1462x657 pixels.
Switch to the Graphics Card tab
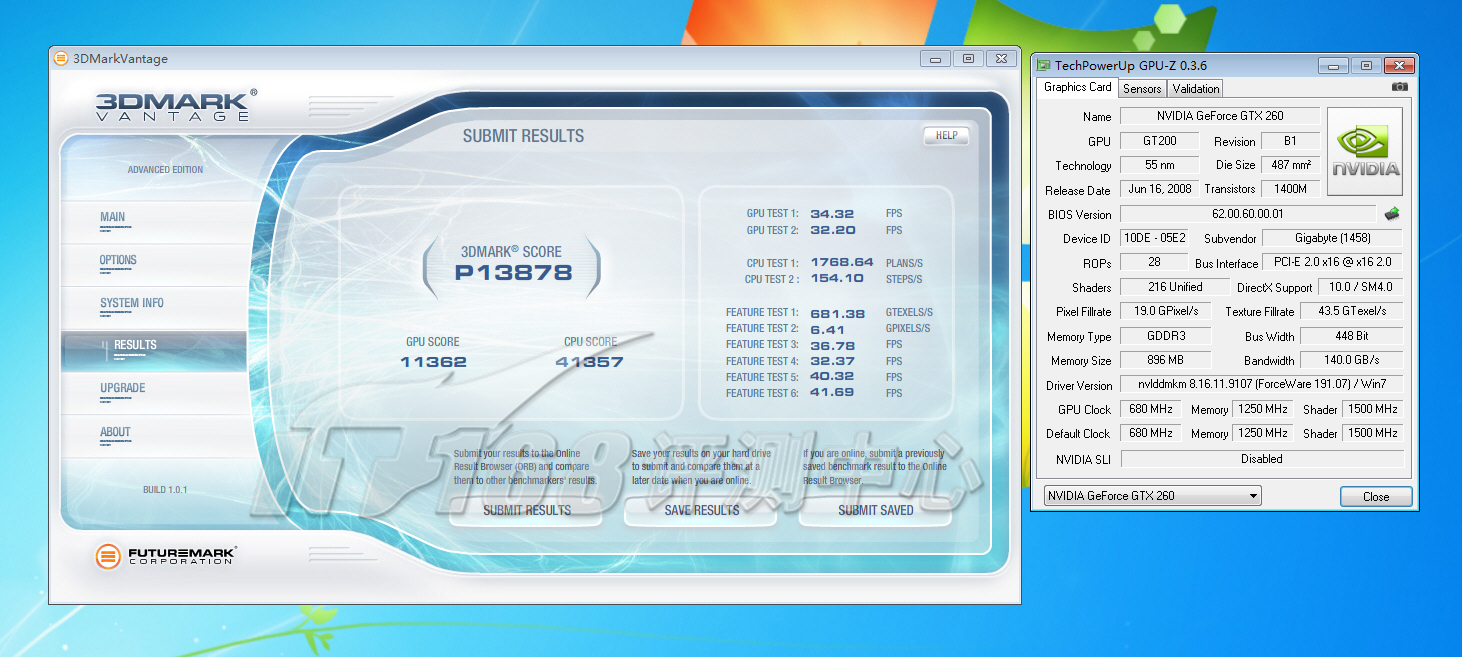(x=1077, y=87)
